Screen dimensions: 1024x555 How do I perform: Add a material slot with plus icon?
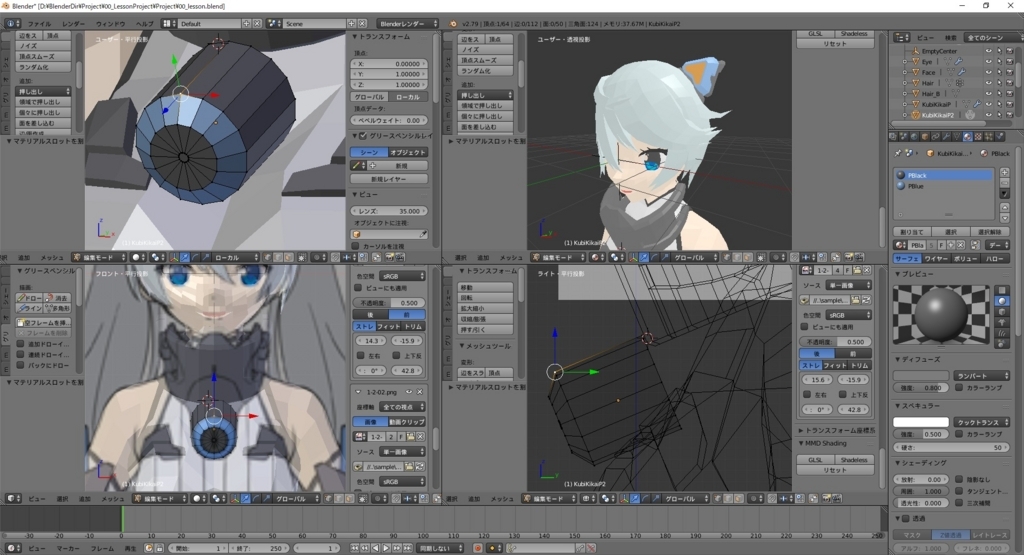click(1004, 173)
